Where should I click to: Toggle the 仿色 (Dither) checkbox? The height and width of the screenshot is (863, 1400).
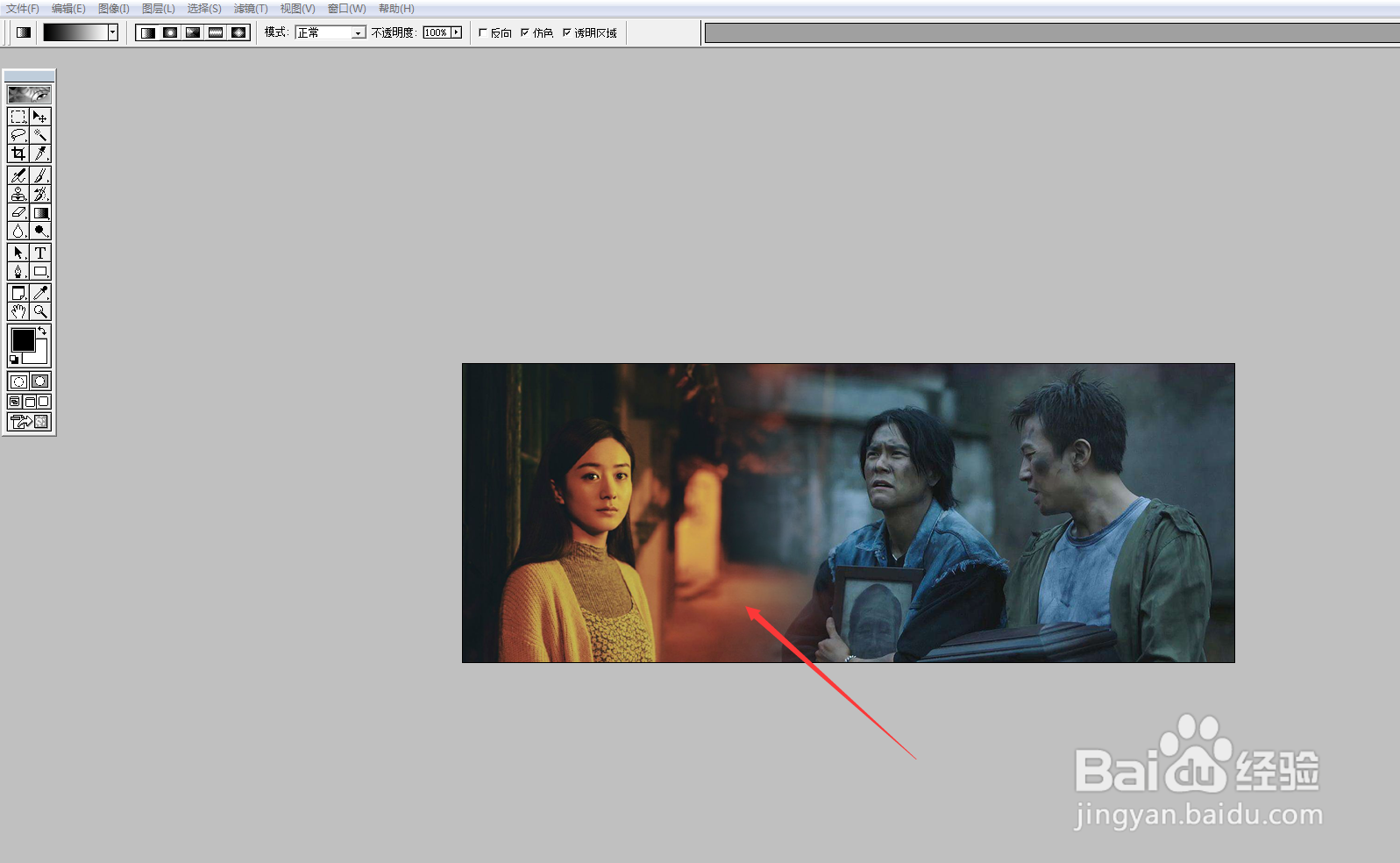[525, 32]
